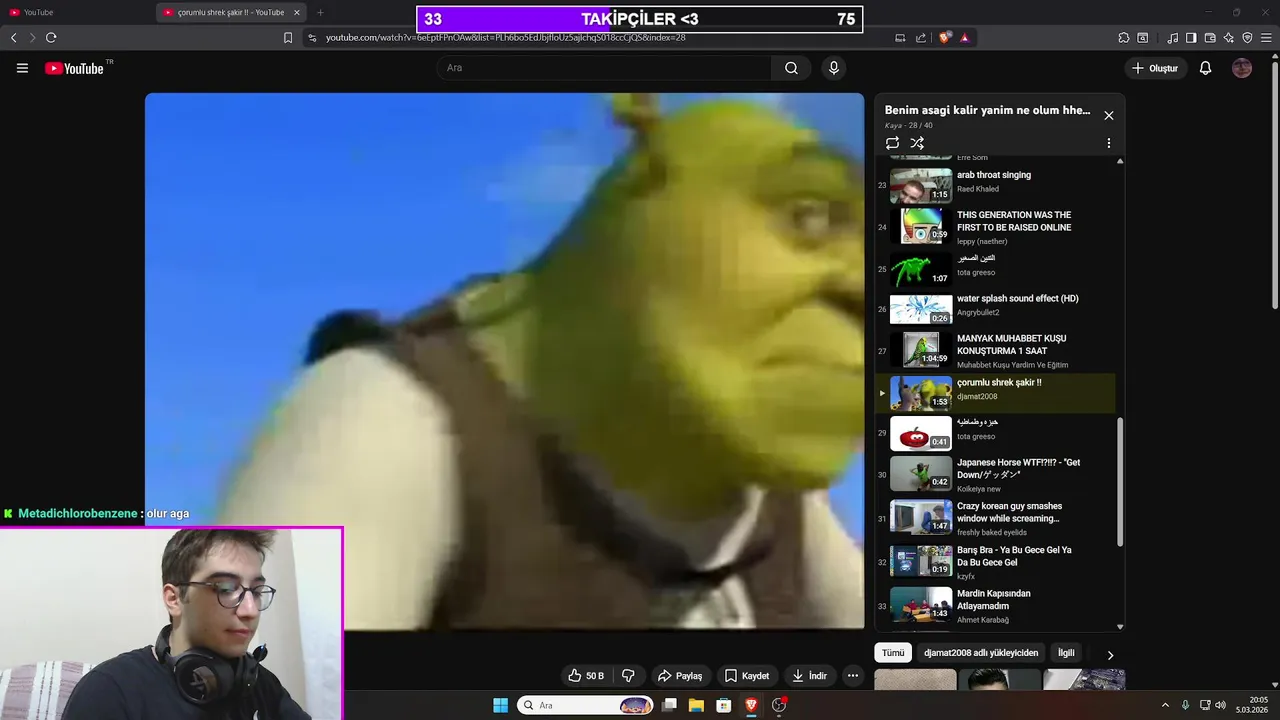Toggle the browser sidebar panel
The height and width of the screenshot is (720, 1280).
1191,38
